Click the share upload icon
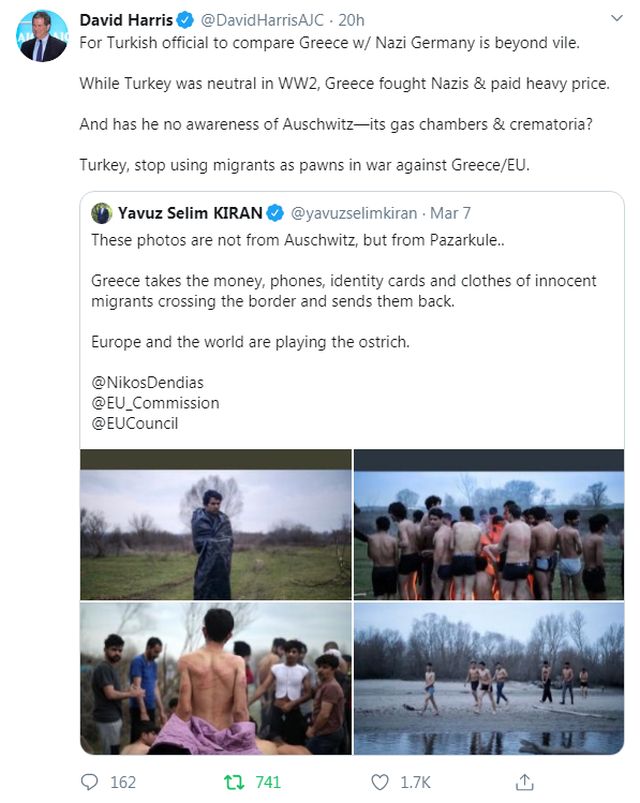The height and width of the screenshot is (803, 640). 524,782
